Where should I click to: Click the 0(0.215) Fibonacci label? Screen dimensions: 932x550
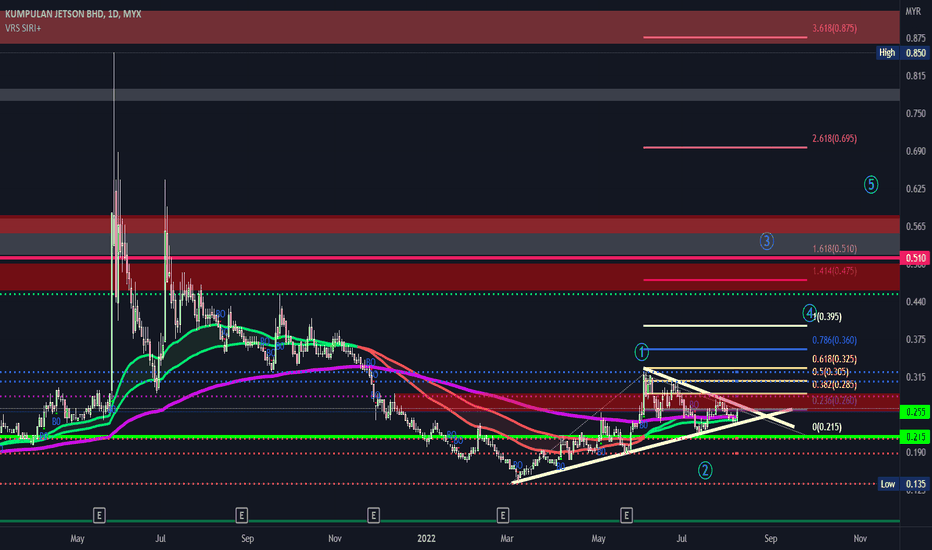pyautogui.click(x=827, y=427)
